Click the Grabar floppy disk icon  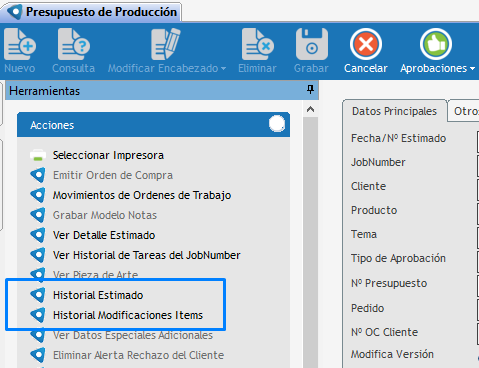(312, 44)
